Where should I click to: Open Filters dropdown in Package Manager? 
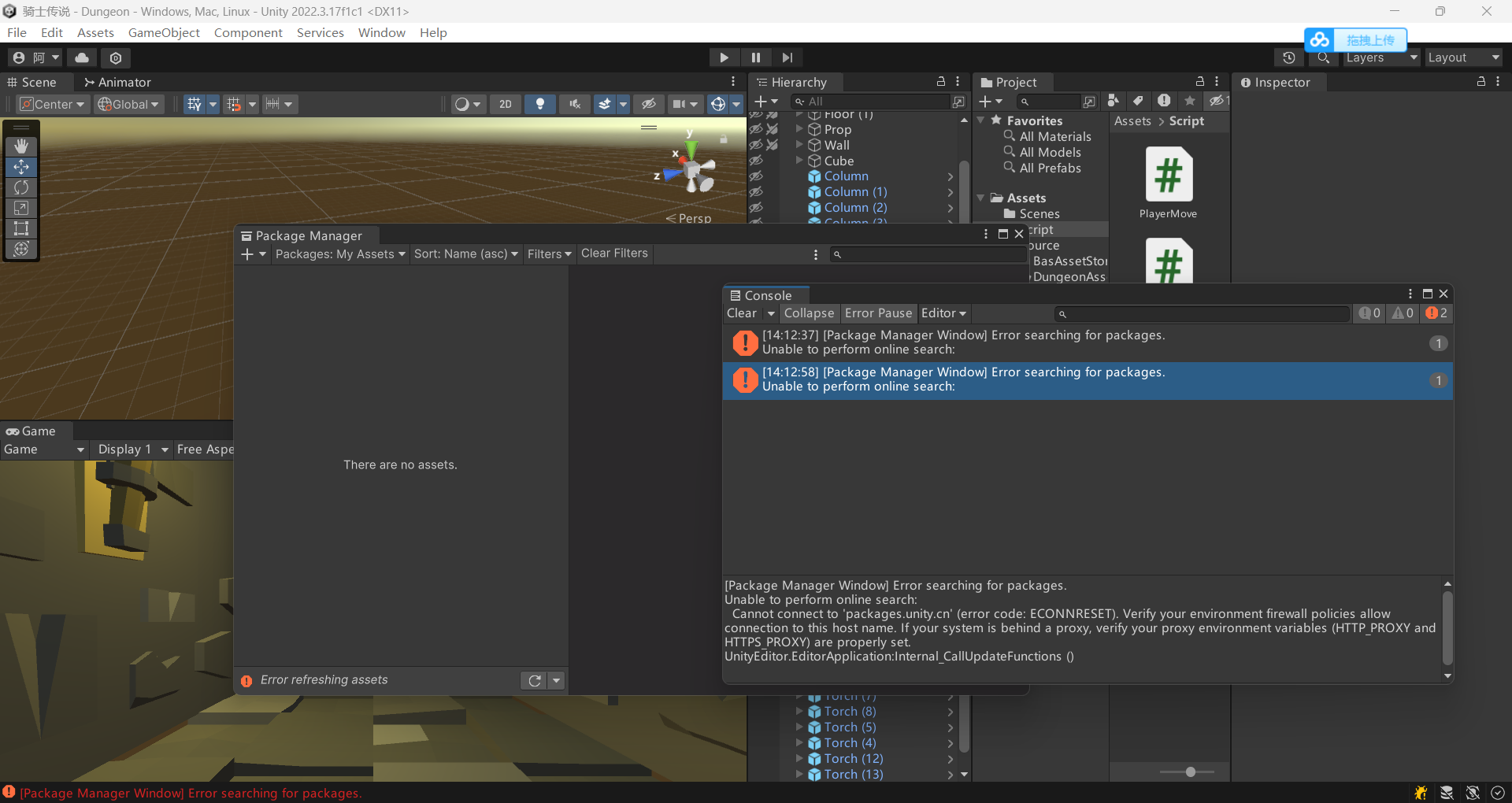pyautogui.click(x=549, y=254)
